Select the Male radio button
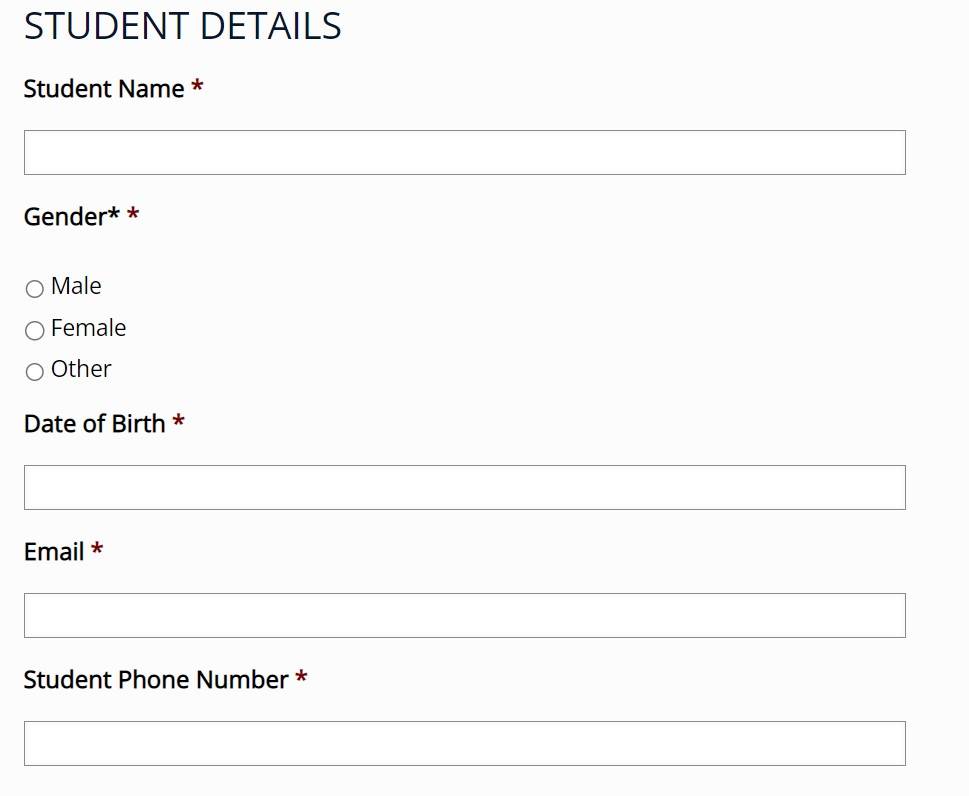Screen dimensions: 969x796 pyautogui.click(x=35, y=289)
